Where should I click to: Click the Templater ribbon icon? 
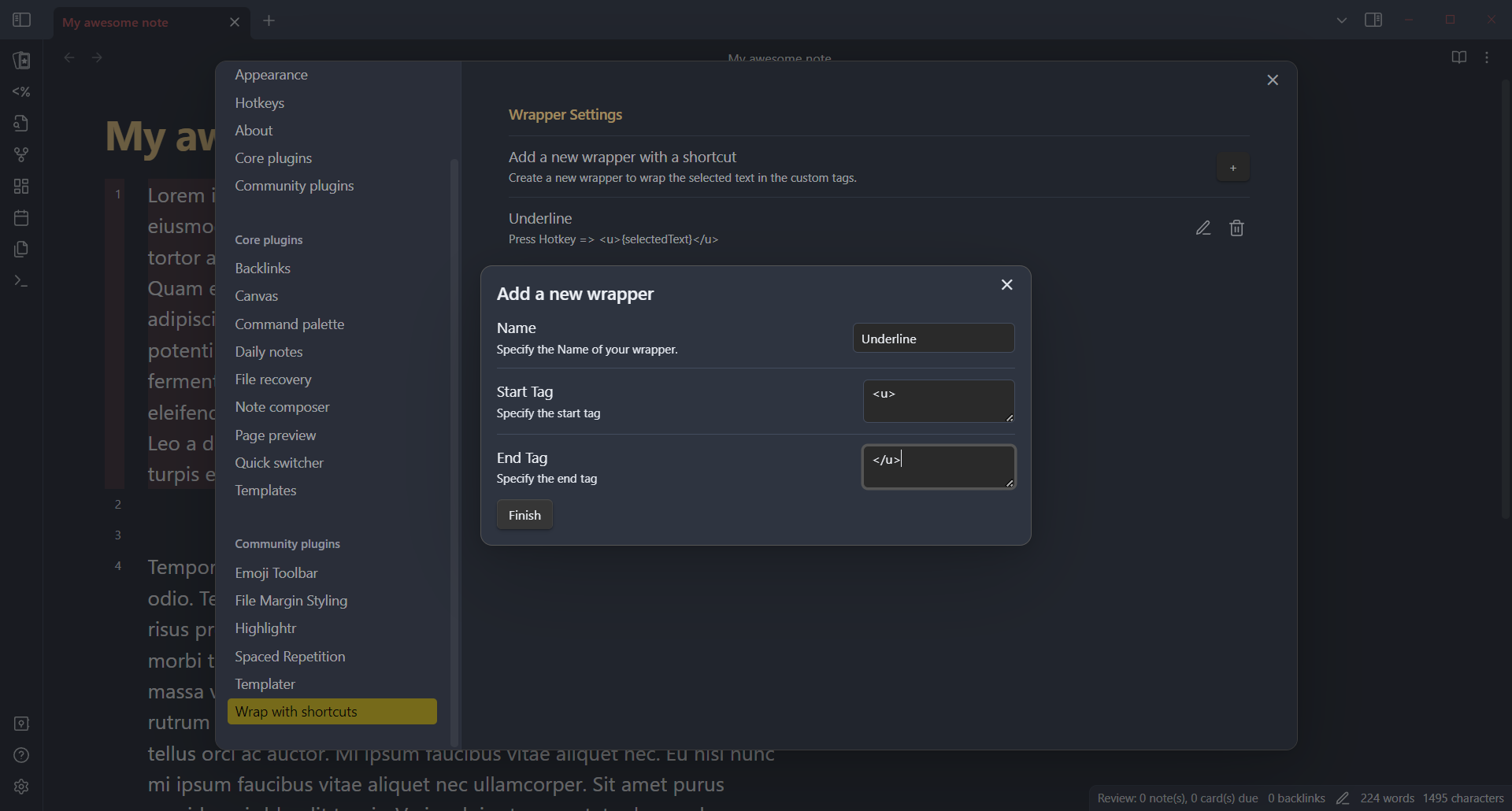[21, 92]
